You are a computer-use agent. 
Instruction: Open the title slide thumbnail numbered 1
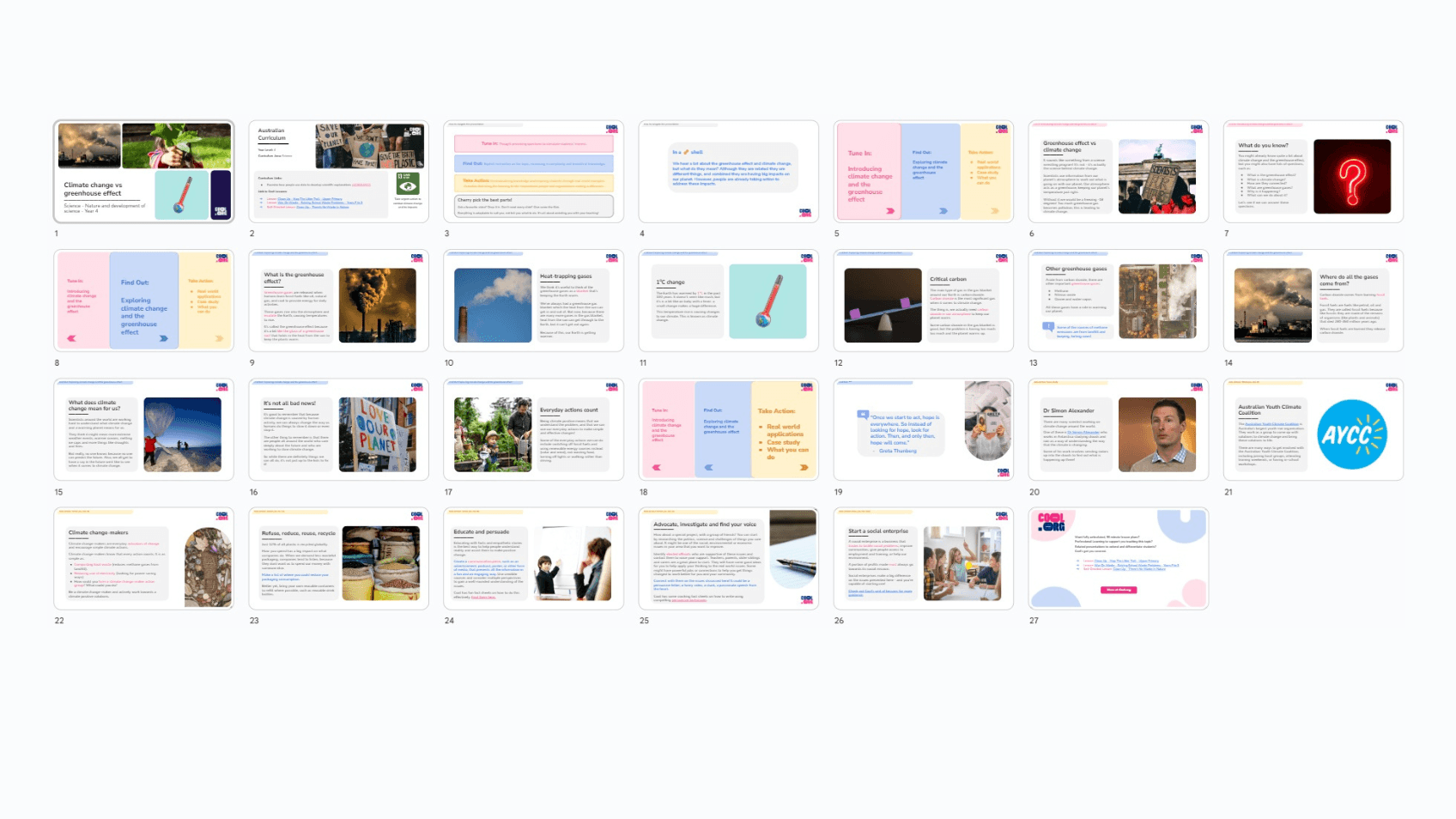point(143,172)
